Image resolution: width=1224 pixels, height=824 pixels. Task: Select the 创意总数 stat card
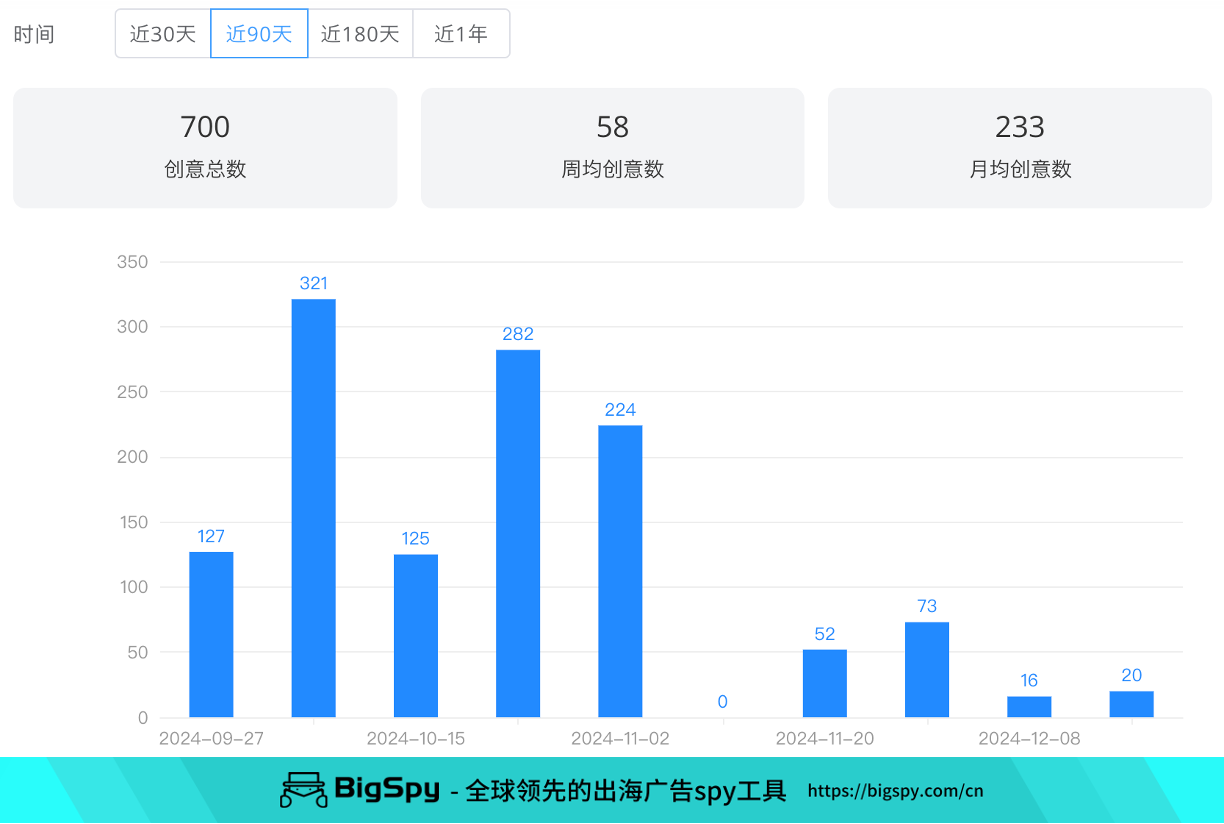coord(204,148)
